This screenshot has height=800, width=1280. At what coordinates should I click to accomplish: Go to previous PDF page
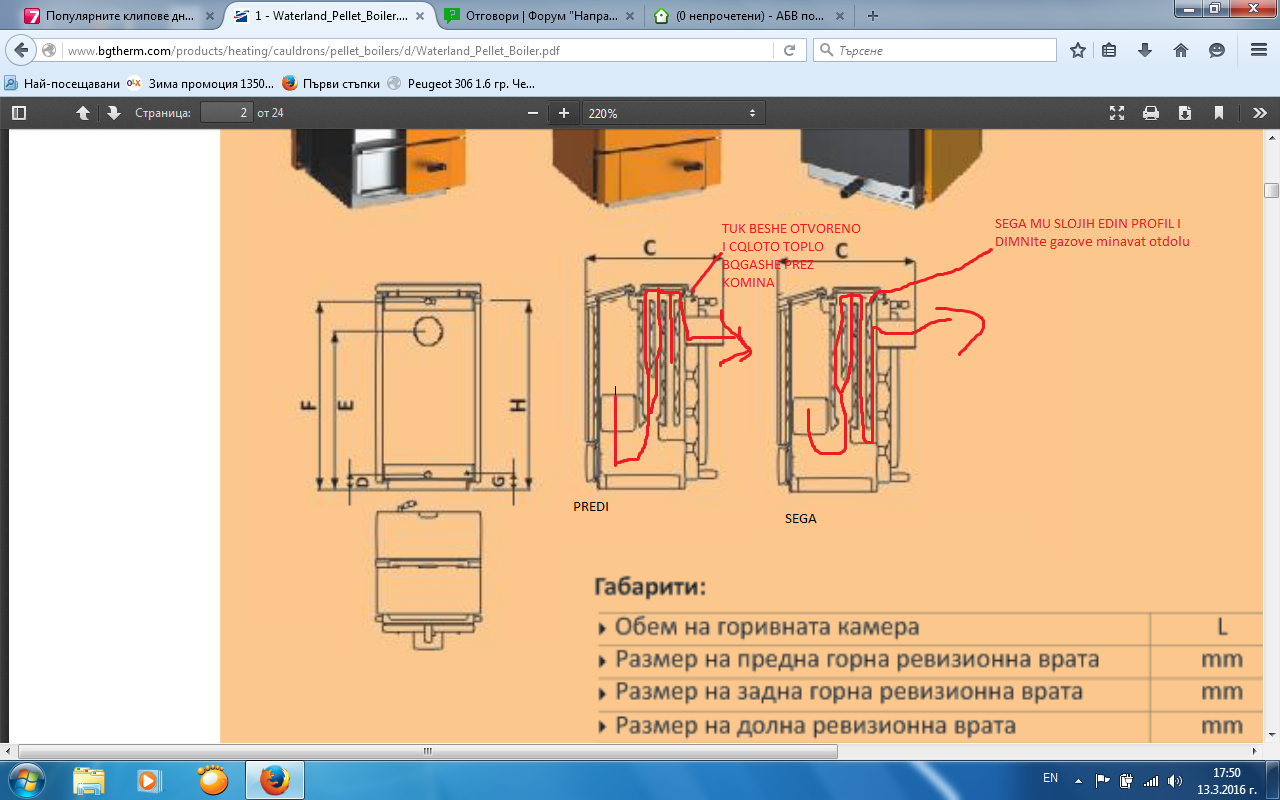click(84, 113)
